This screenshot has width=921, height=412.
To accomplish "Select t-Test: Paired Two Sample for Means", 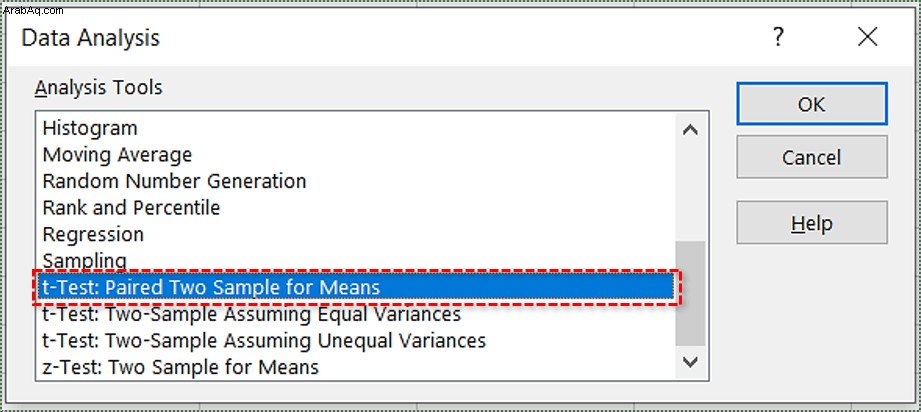I will 356,287.
